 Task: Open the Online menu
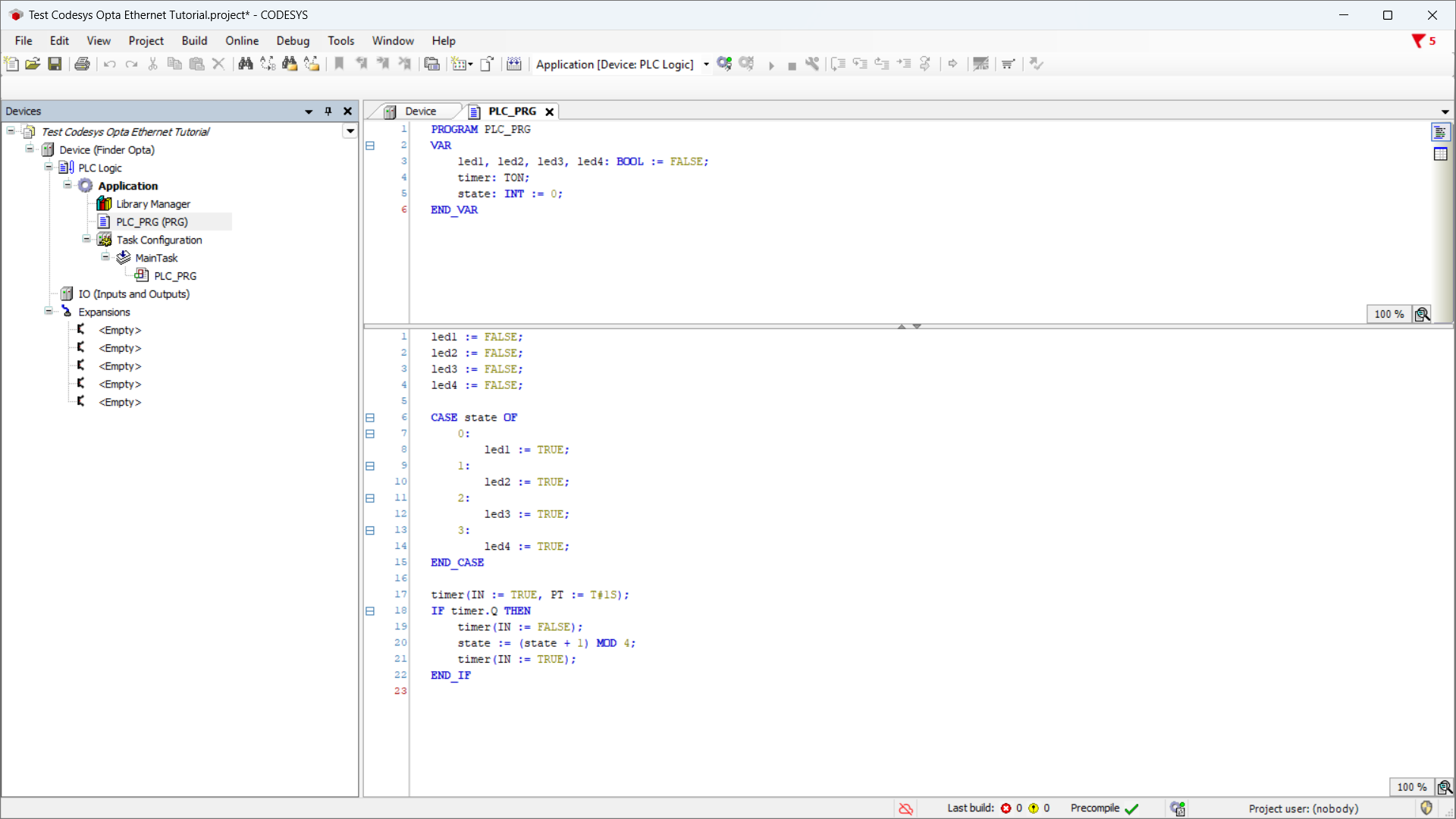[241, 41]
